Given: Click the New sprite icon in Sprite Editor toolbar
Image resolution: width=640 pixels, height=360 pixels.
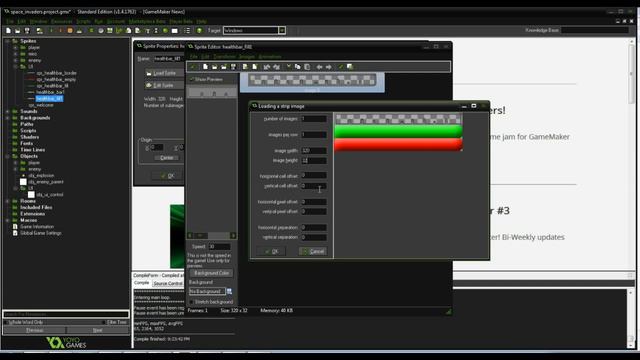Looking at the screenshot, I should pyautogui.click(x=205, y=67).
